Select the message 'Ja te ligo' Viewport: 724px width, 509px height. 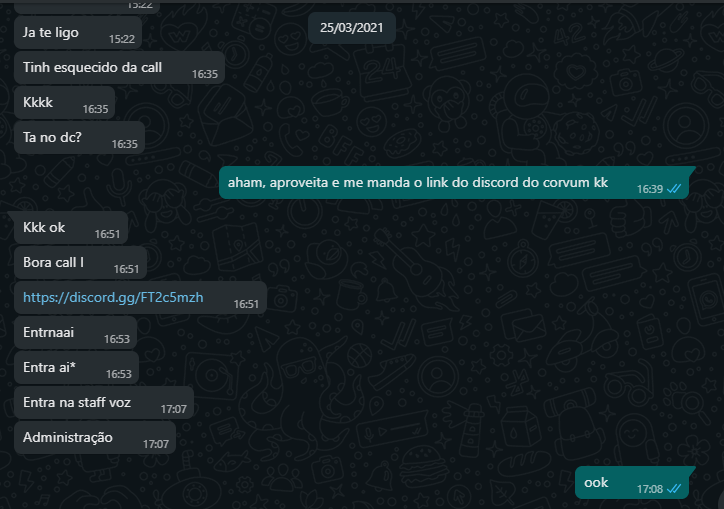tap(78, 33)
